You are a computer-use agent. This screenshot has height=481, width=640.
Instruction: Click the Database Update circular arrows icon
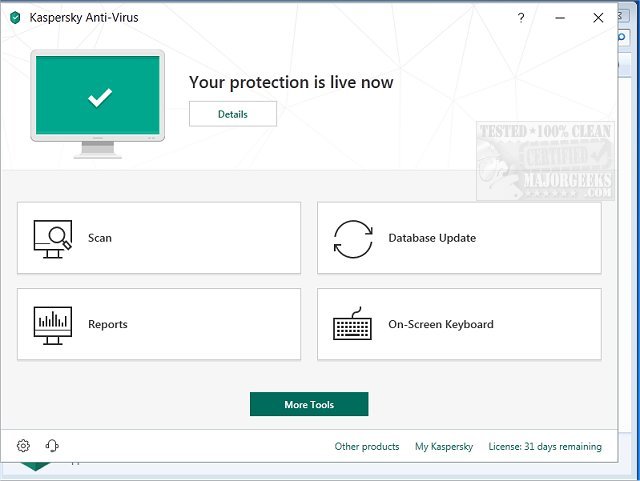[353, 238]
